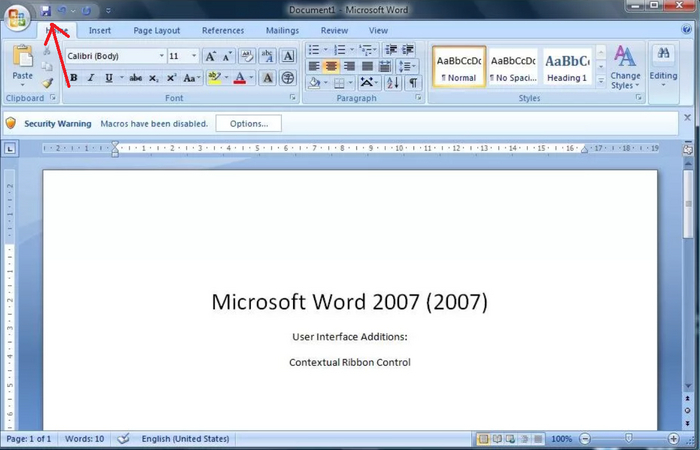Shrink the font size

tap(227, 56)
